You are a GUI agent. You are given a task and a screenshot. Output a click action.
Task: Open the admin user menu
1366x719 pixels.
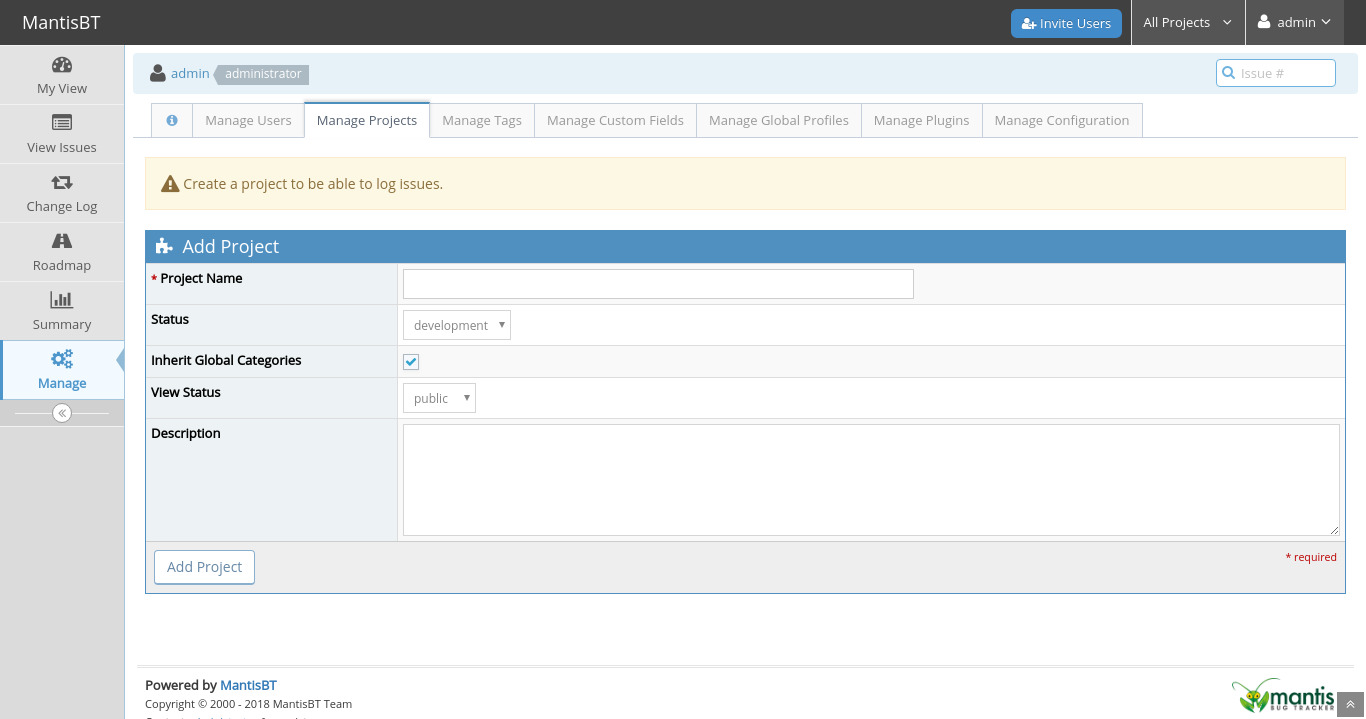click(1294, 22)
